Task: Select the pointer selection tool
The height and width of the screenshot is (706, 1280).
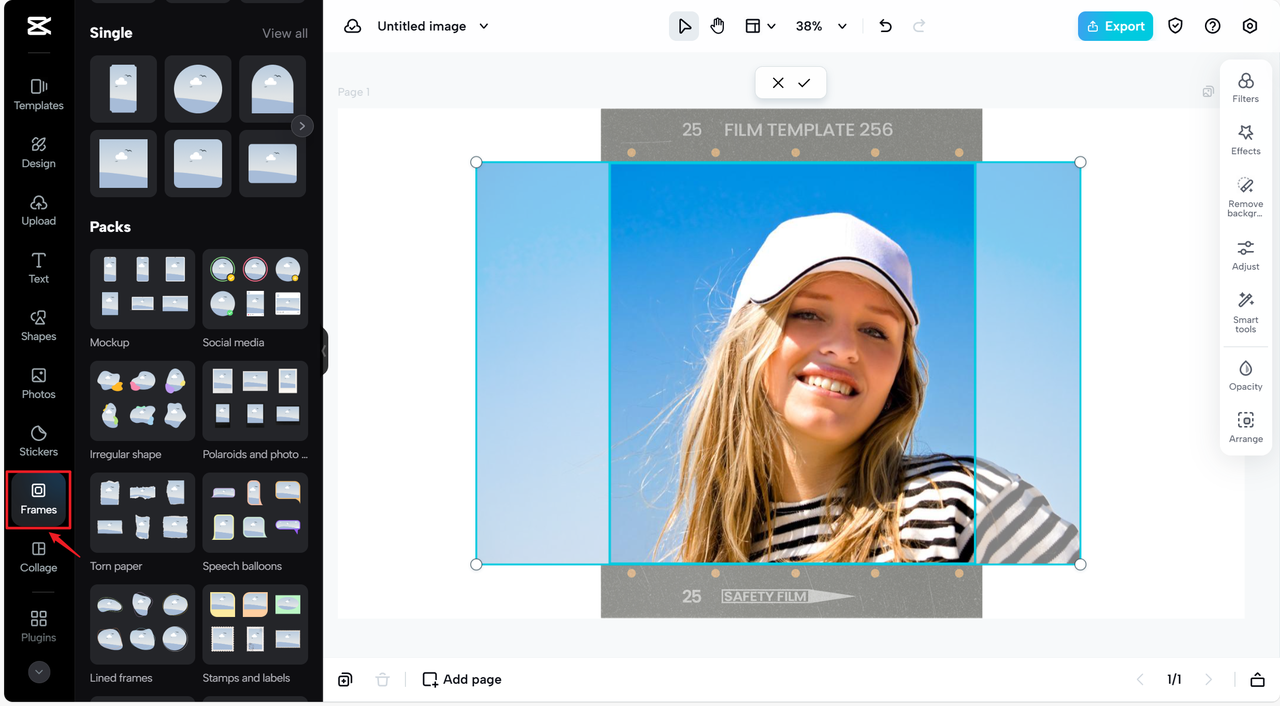Action: click(684, 26)
